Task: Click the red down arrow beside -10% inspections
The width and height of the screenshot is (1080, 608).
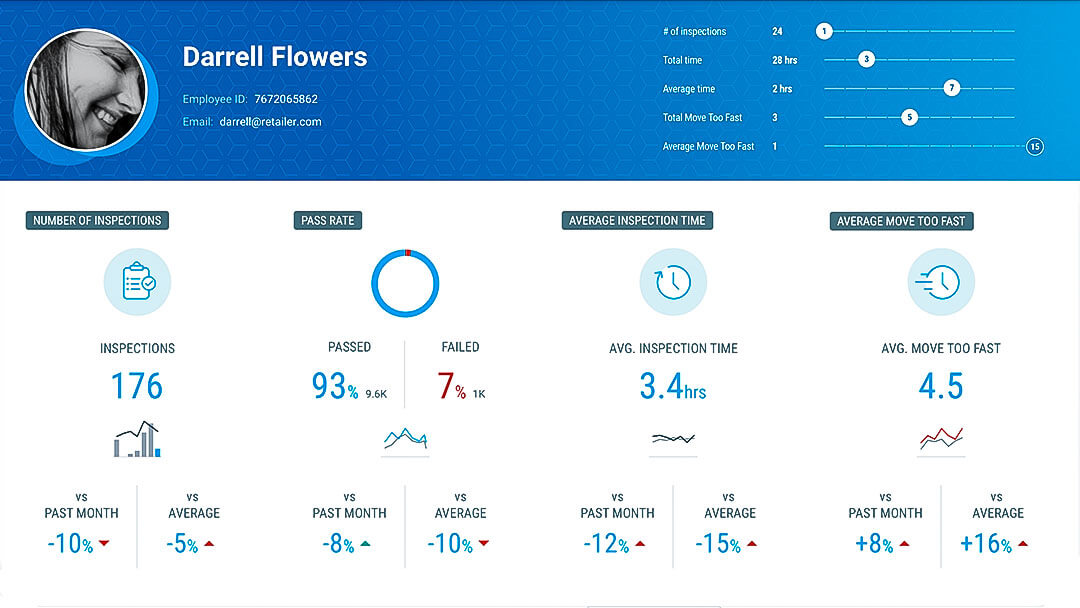Action: coord(104,545)
